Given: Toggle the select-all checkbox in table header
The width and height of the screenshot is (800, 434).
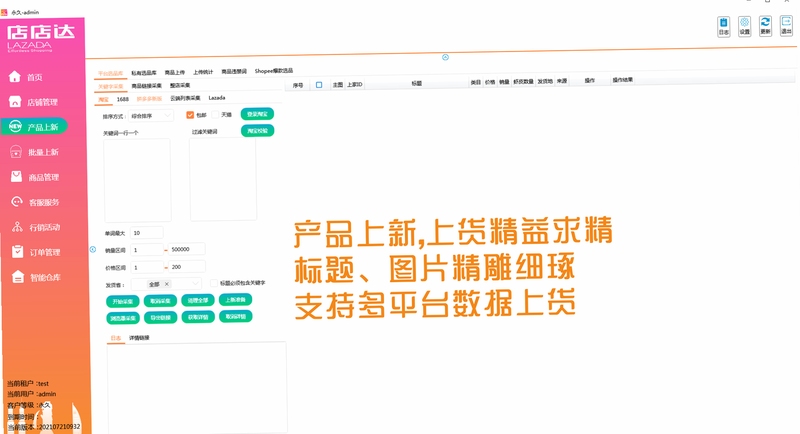Looking at the screenshot, I should tap(319, 85).
